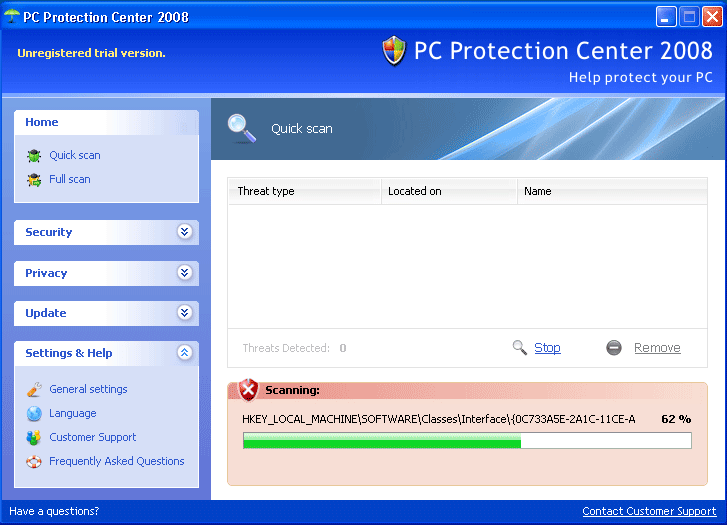Image resolution: width=727 pixels, height=525 pixels.
Task: Click the Language globe icon
Action: coord(34,414)
